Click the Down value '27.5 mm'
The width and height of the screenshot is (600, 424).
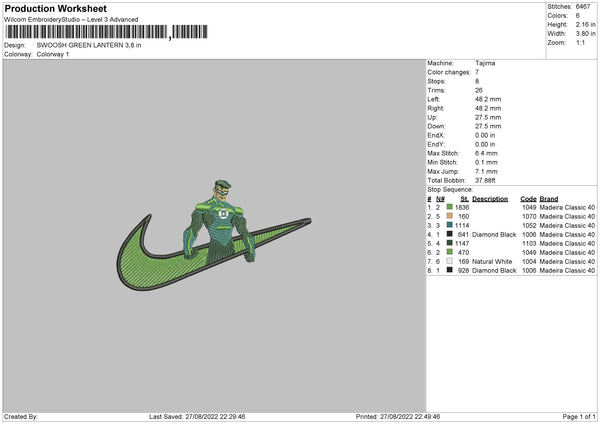coord(488,126)
